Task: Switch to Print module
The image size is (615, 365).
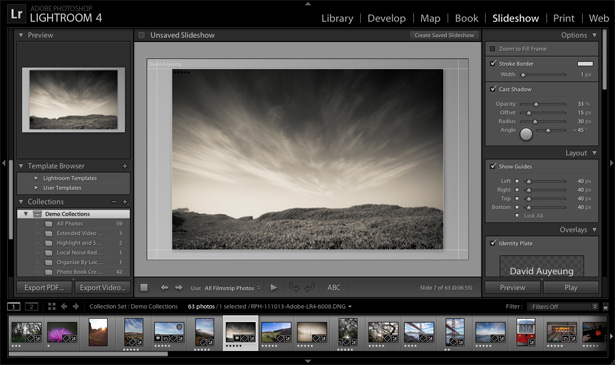Action: [564, 18]
